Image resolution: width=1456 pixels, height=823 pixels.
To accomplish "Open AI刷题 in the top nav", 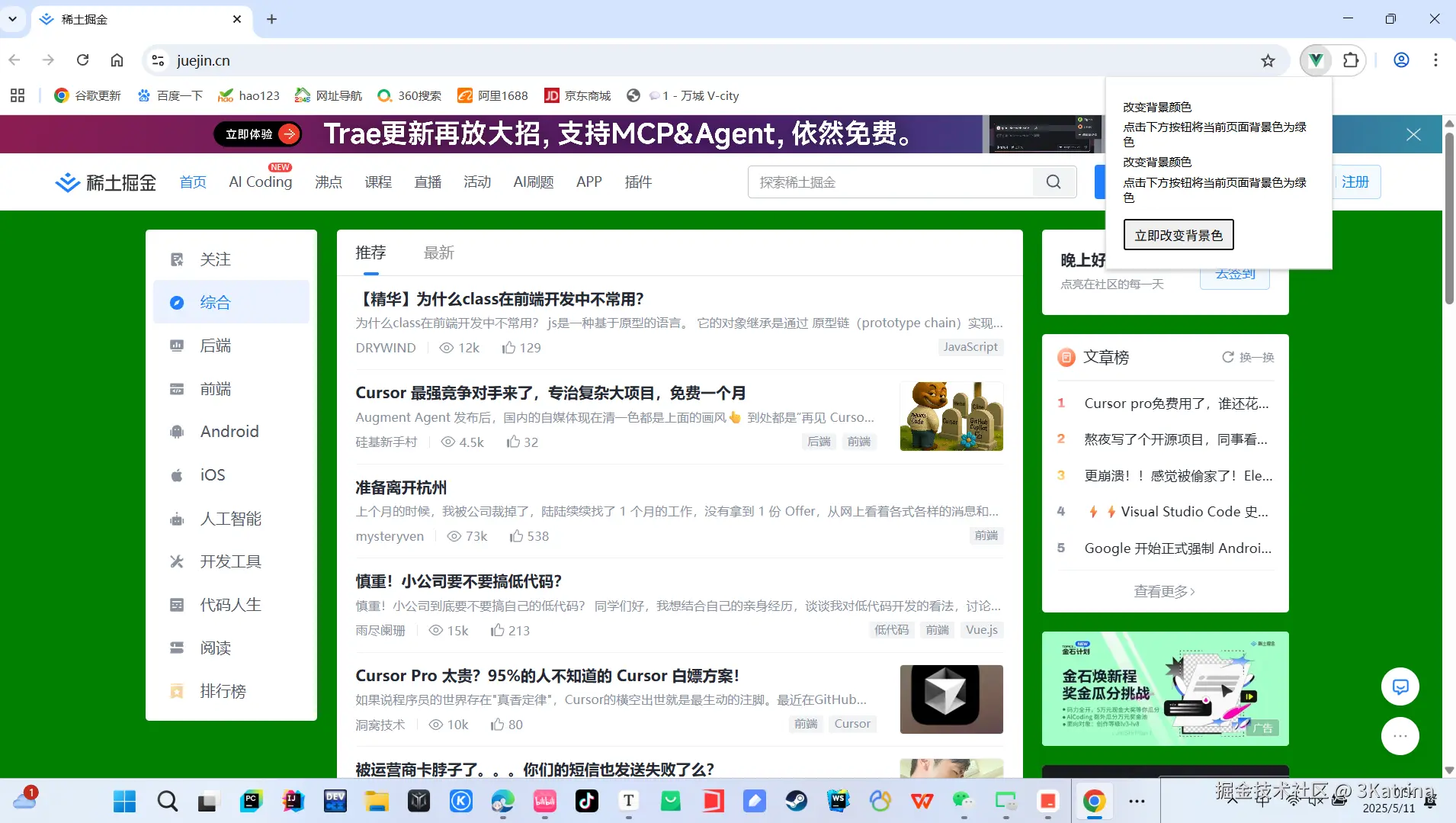I will (534, 182).
